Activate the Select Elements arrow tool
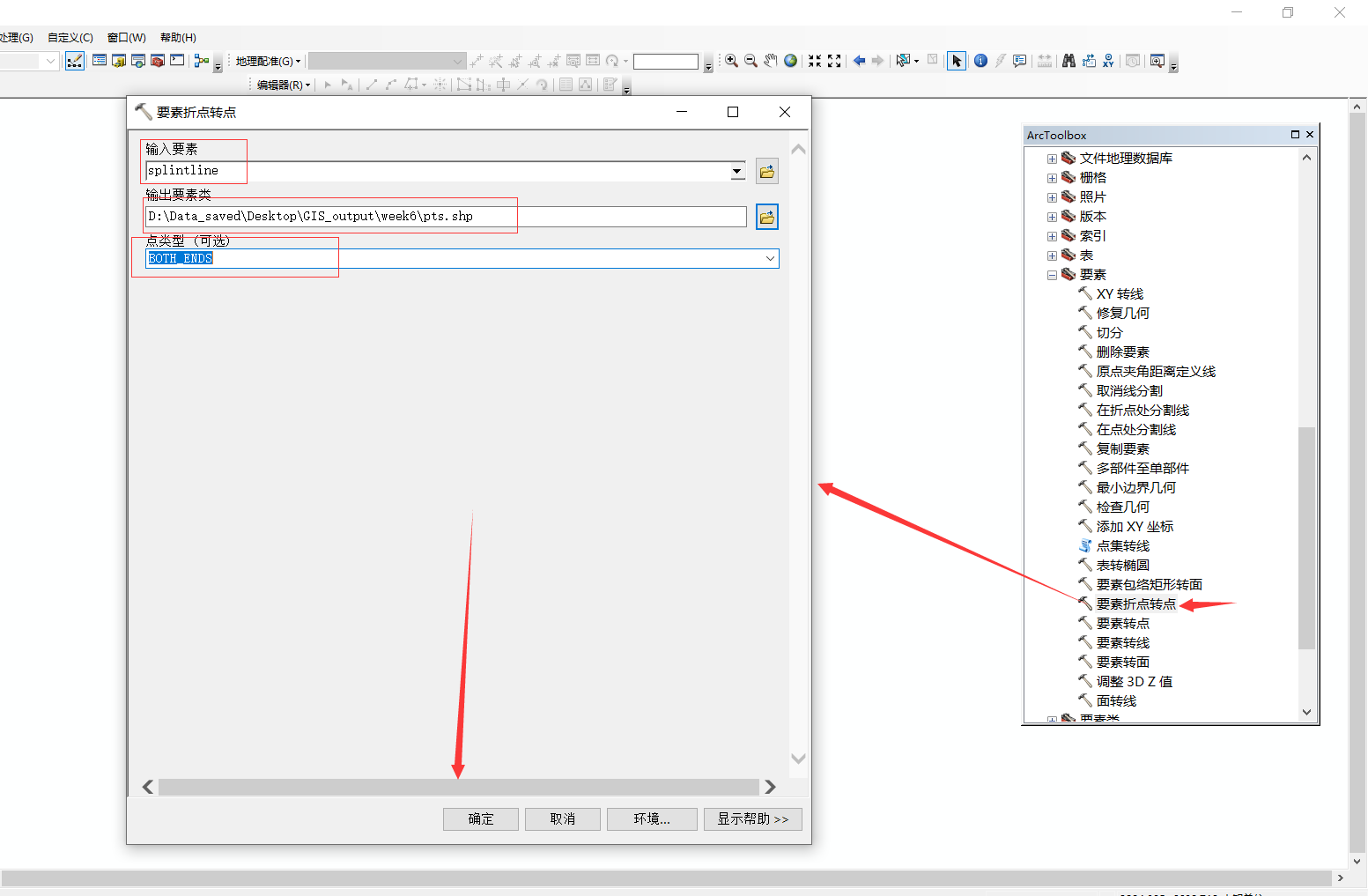 957,61
